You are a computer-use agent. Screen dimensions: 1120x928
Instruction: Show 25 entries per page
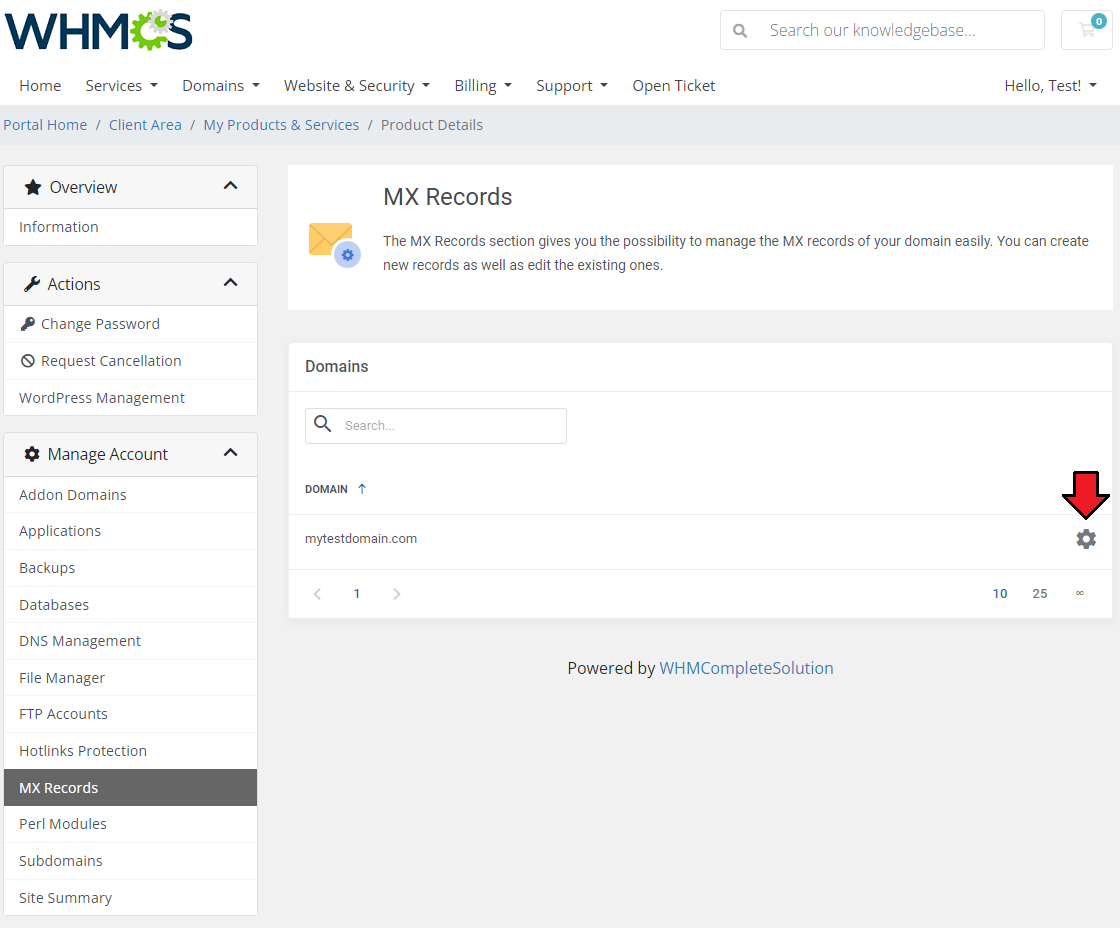[x=1040, y=594]
